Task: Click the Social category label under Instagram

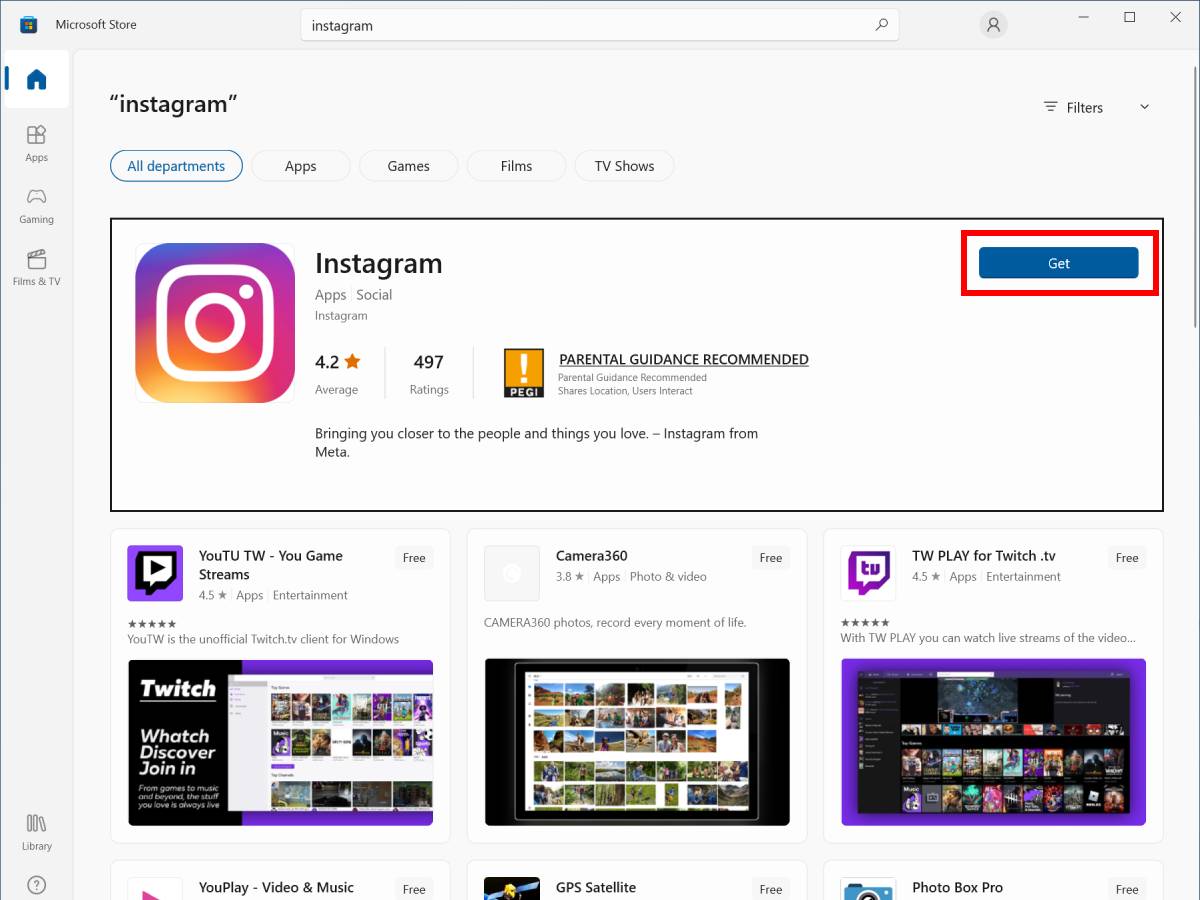Action: pos(374,295)
